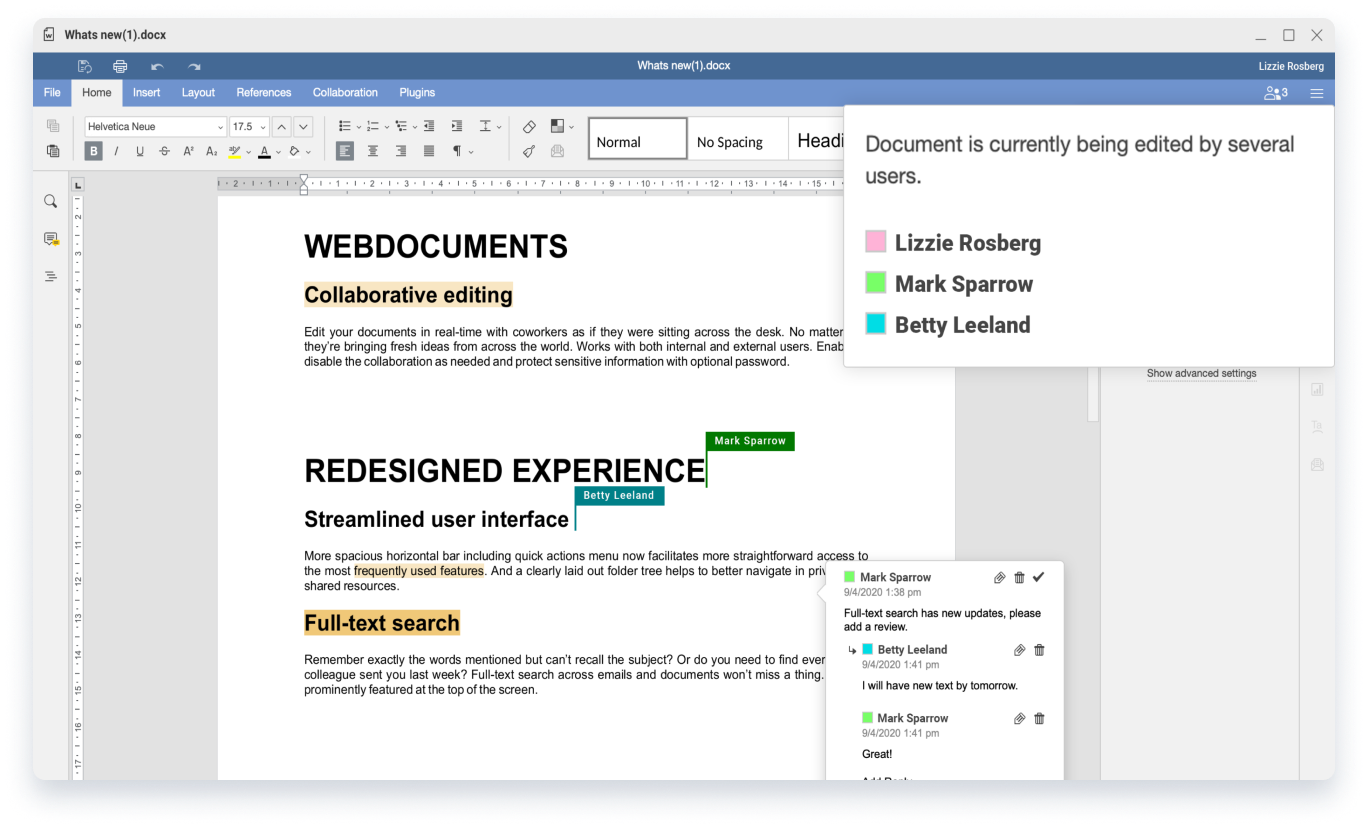
Task: Click Show advanced settings link
Action: click(x=1201, y=373)
